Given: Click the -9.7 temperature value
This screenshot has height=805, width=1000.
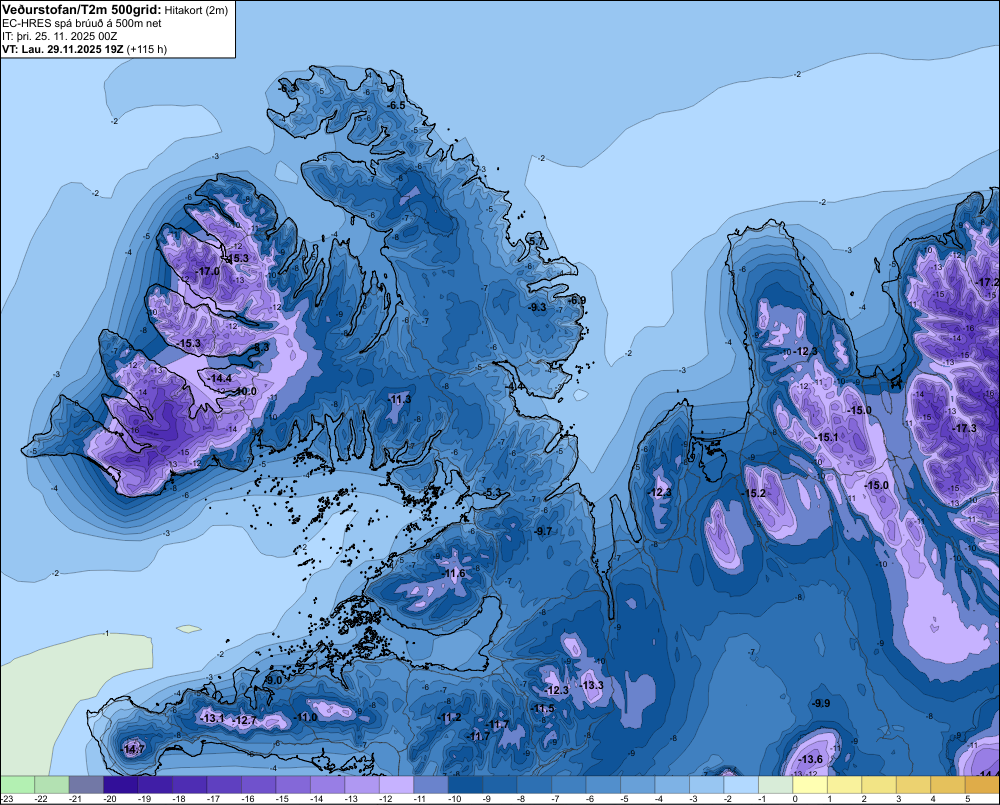Looking at the screenshot, I should [x=543, y=531].
